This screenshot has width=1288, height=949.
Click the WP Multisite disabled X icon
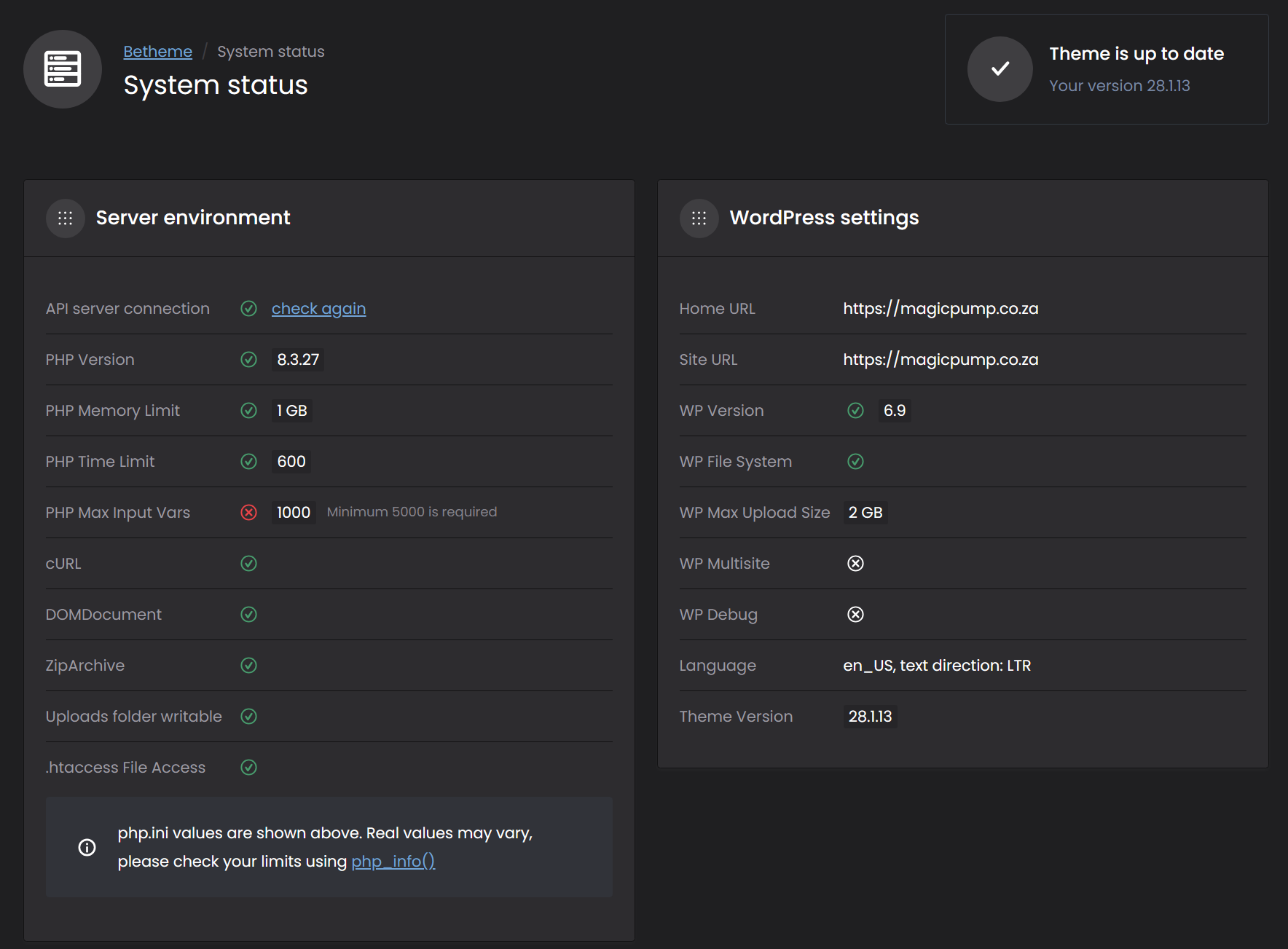pos(855,564)
